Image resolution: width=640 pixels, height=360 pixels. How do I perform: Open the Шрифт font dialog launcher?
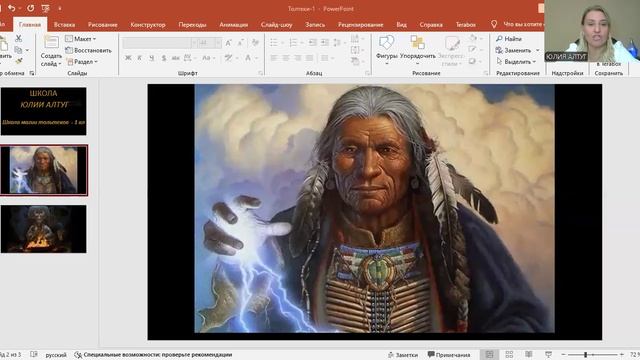[260, 73]
